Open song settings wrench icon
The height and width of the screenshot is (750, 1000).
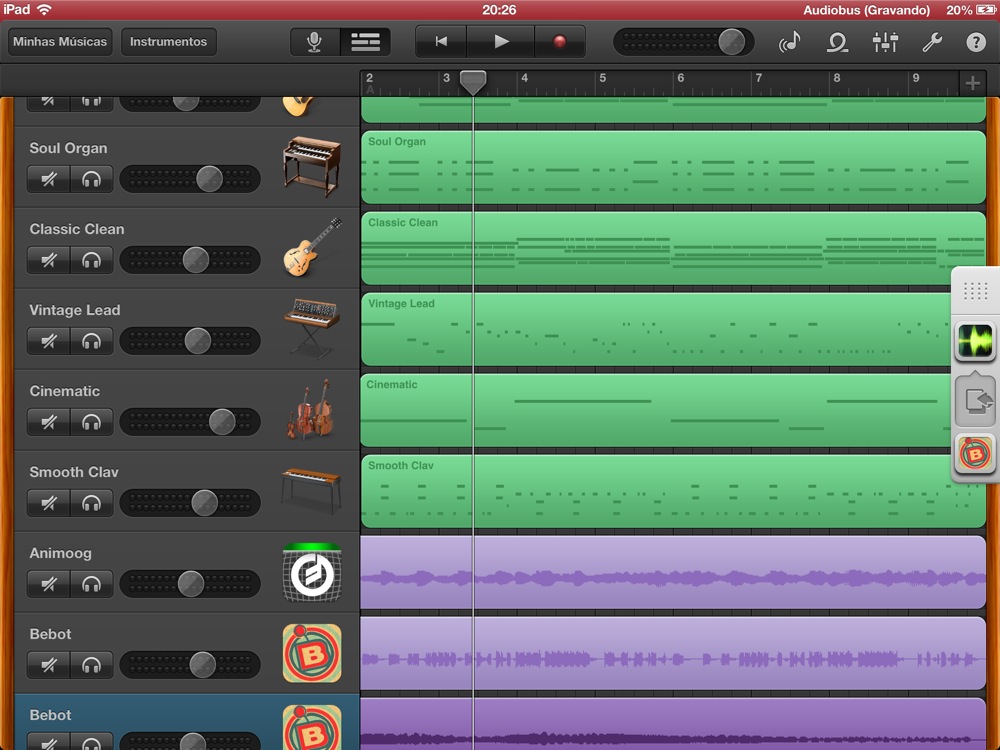point(932,42)
